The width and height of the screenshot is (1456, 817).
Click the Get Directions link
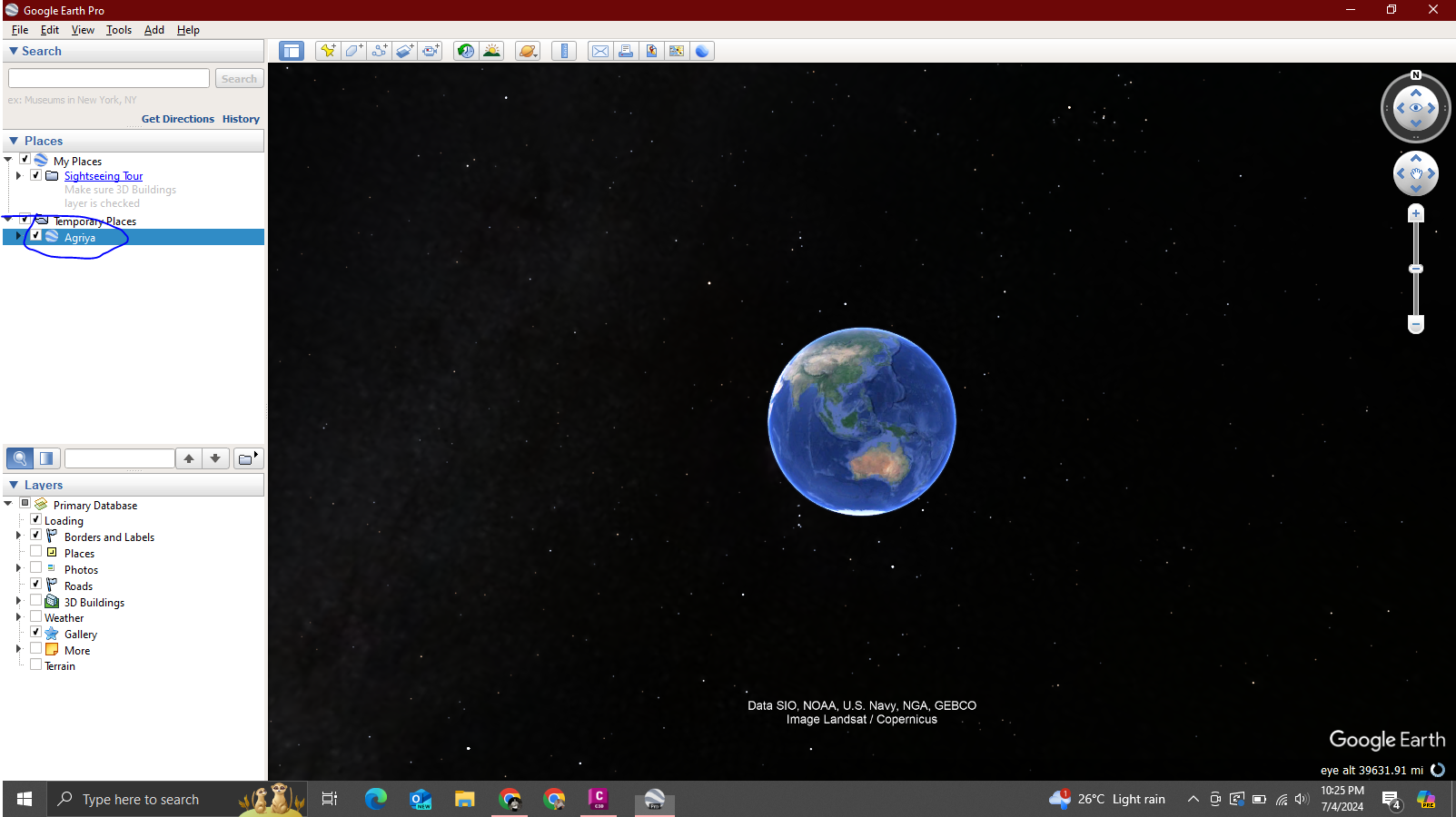178,119
